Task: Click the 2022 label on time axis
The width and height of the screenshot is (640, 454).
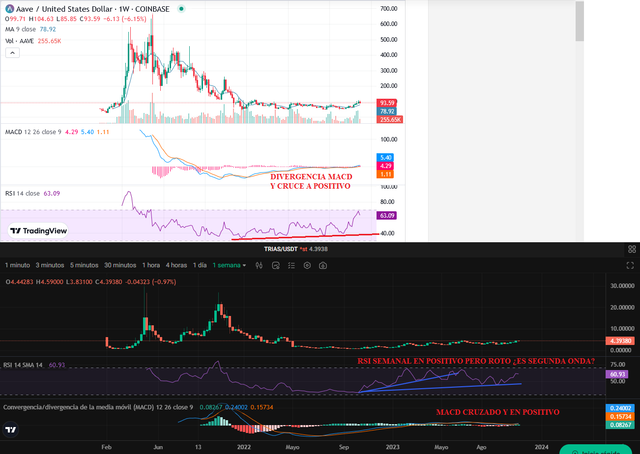Action: pyautogui.click(x=244, y=447)
